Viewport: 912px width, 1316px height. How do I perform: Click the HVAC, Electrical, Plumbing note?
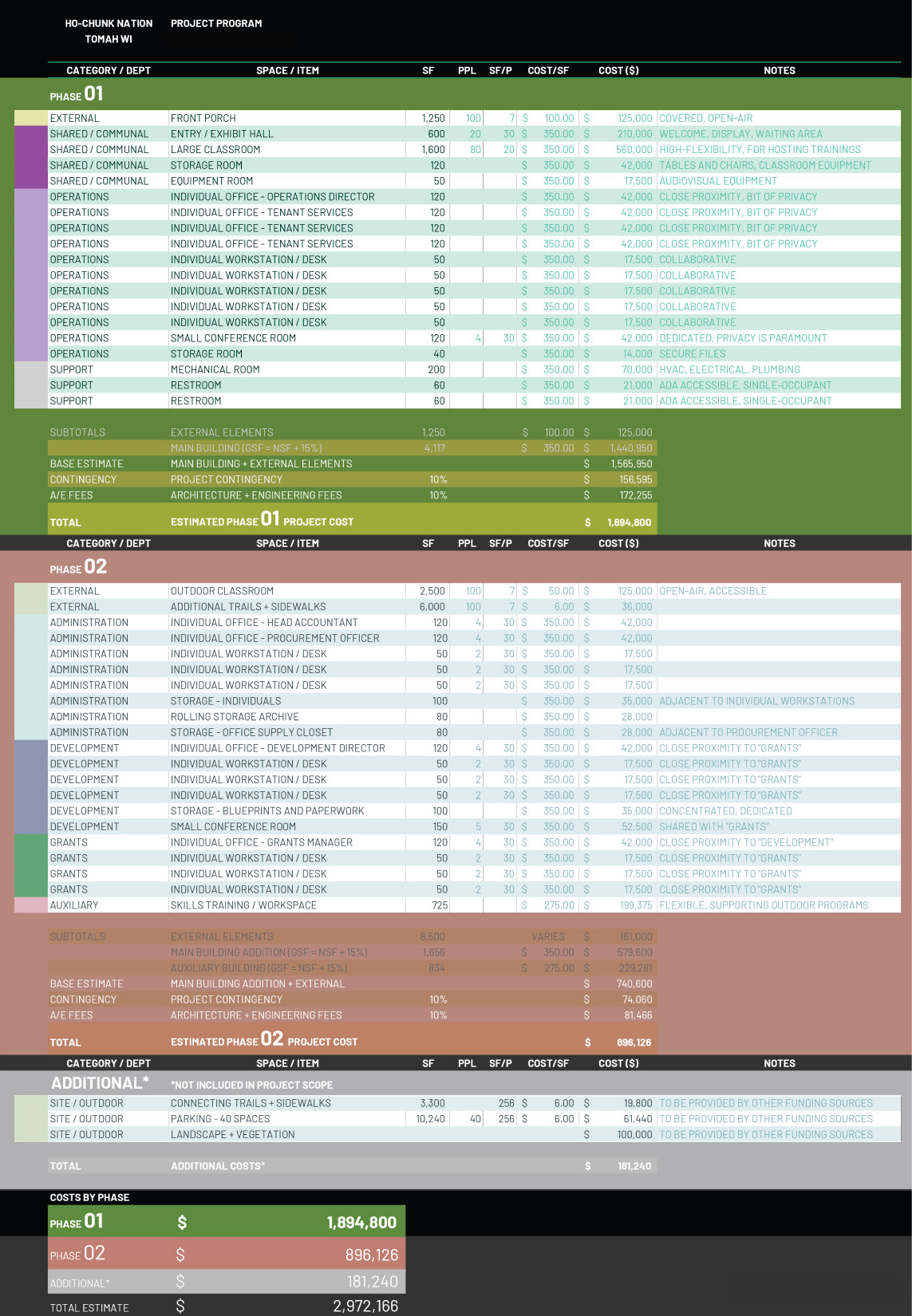coord(729,370)
